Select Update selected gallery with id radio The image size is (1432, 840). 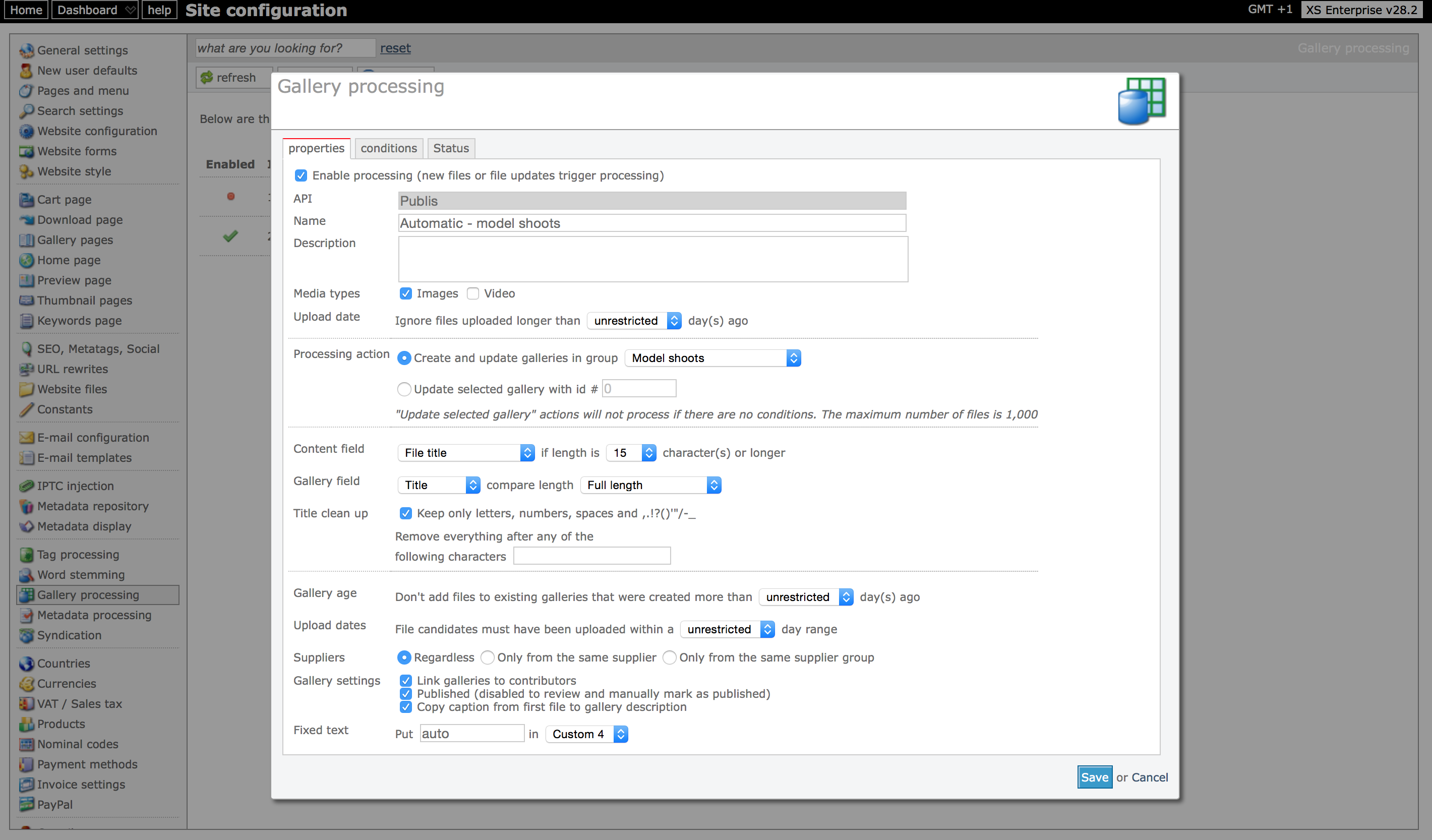[x=404, y=389]
